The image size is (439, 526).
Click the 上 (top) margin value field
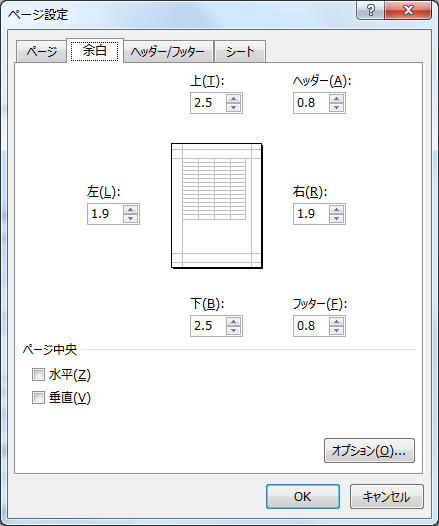[209, 103]
